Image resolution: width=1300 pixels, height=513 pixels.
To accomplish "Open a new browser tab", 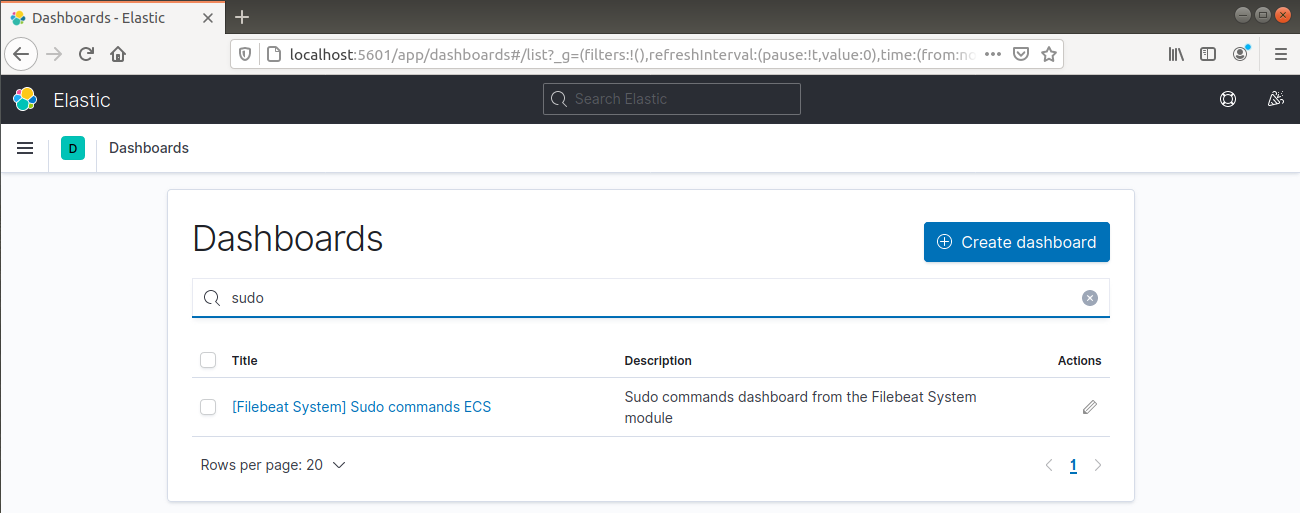I will click(241, 17).
